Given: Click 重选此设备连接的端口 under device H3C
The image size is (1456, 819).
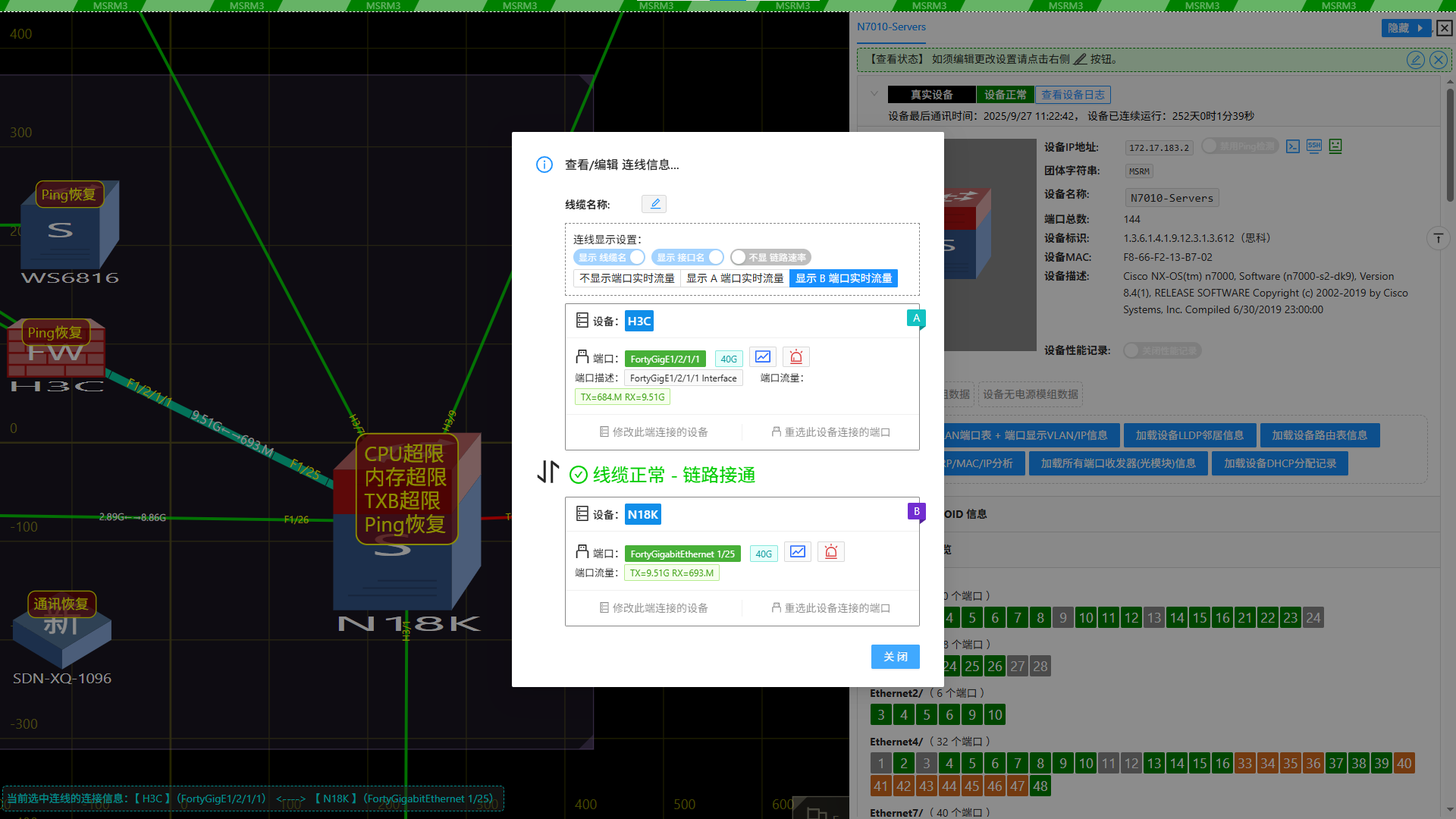Looking at the screenshot, I should 830,432.
